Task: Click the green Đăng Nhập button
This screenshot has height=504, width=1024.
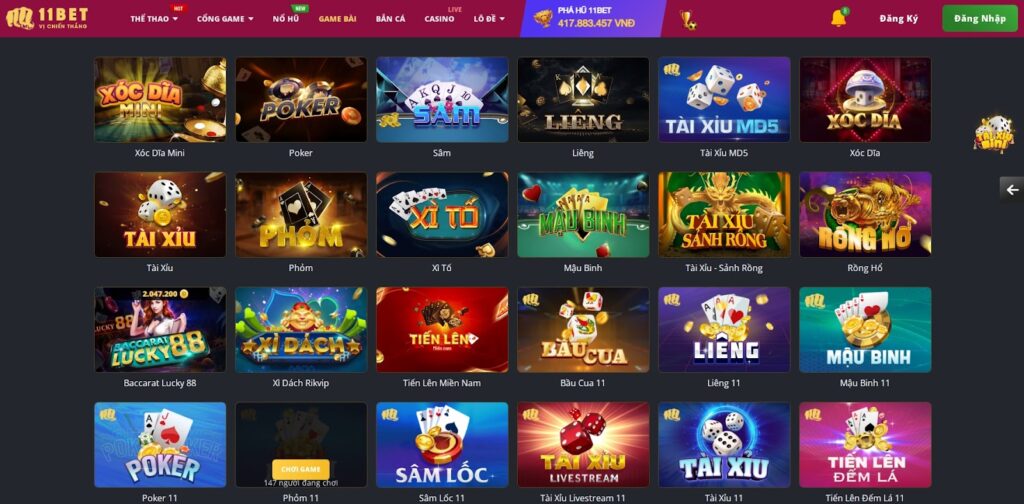Action: (x=980, y=18)
